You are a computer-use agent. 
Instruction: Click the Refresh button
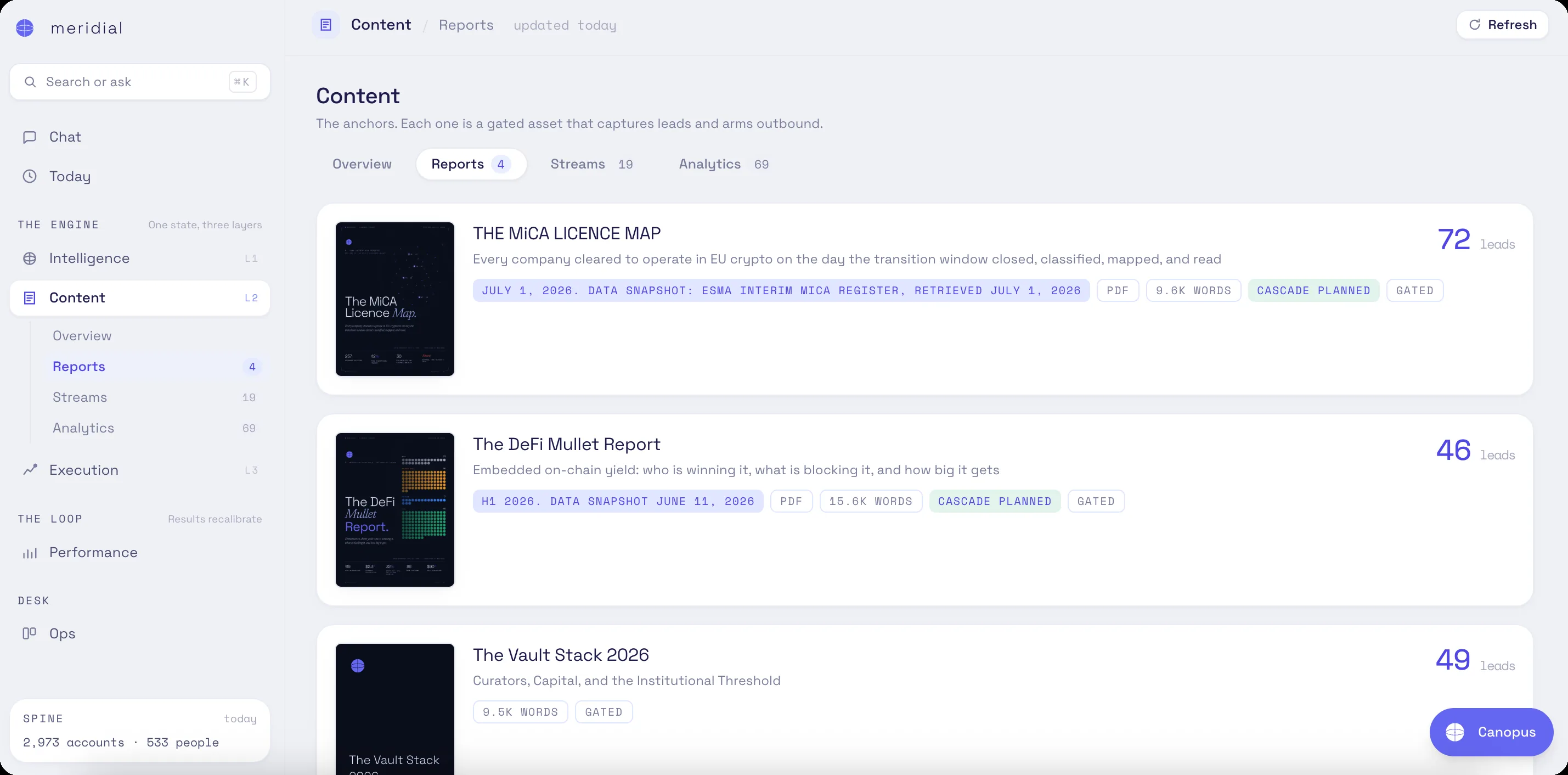click(1502, 25)
